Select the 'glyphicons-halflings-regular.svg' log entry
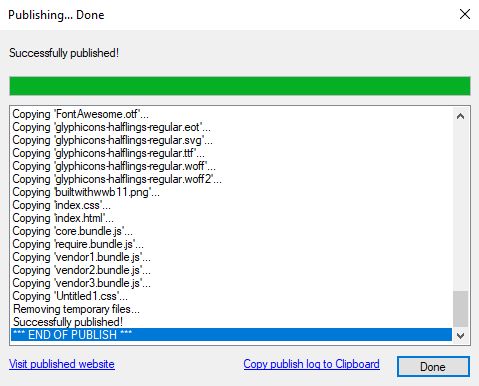The height and width of the screenshot is (386, 479). coord(231,140)
